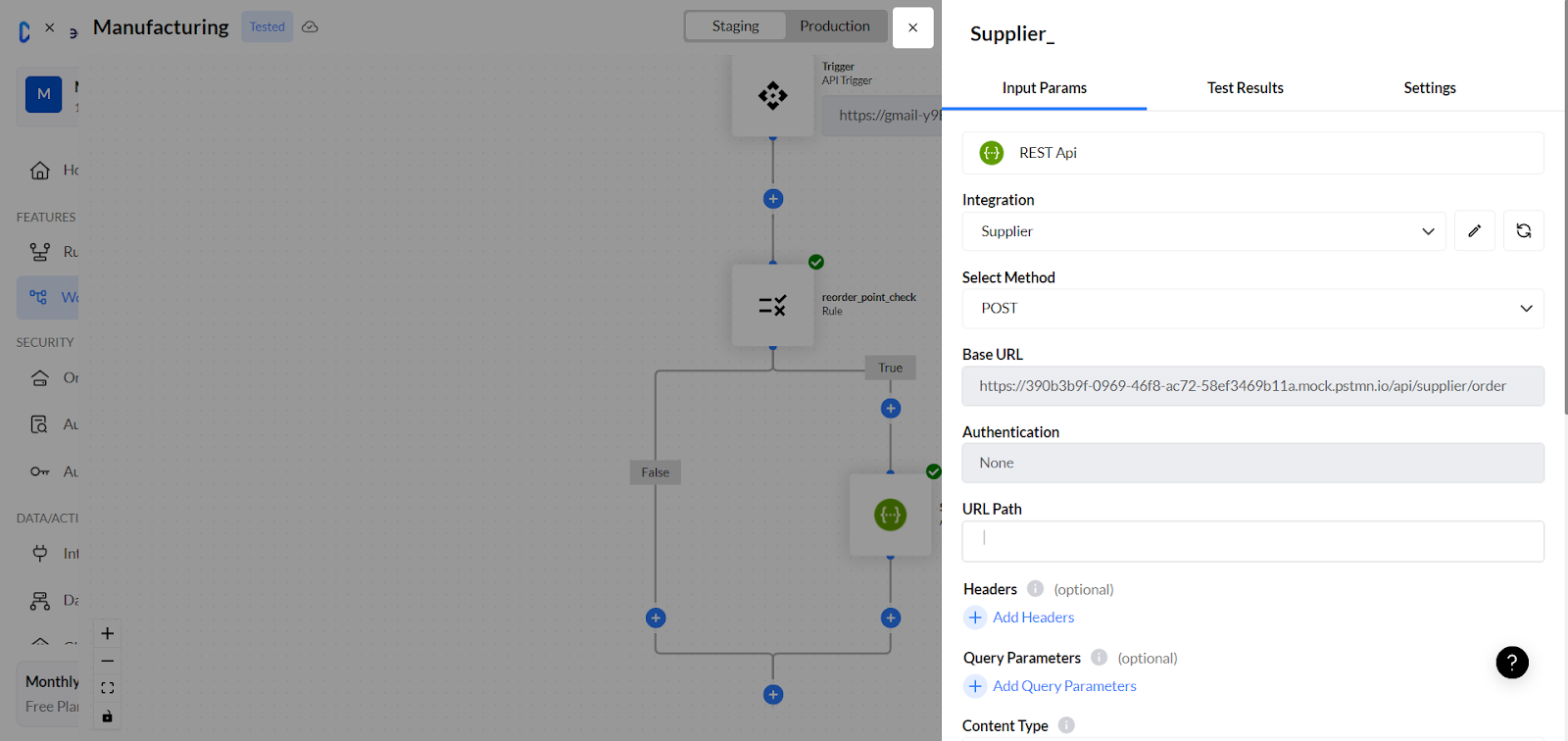Open the key-shaped Auth sidebar icon

point(39,471)
